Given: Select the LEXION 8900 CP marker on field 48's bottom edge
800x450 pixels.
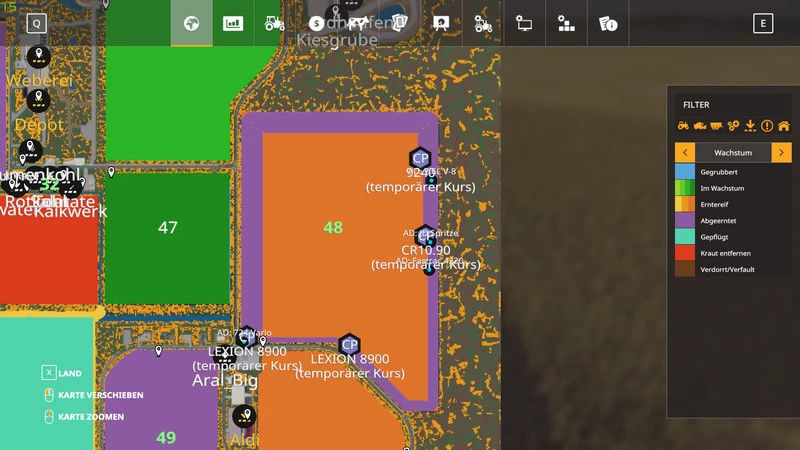Looking at the screenshot, I should pos(349,345).
